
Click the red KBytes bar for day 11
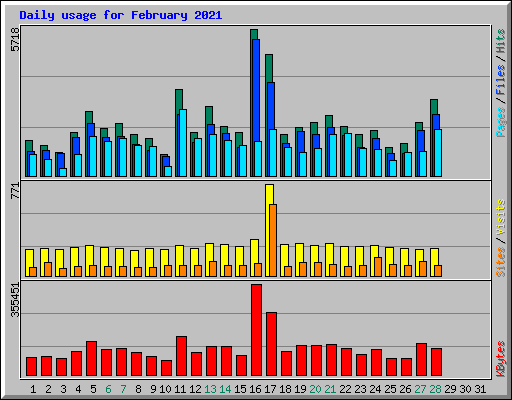click(181, 356)
